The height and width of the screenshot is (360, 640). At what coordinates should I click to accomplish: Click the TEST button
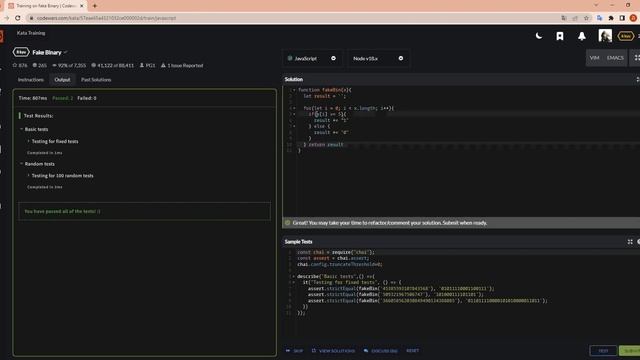click(x=603, y=351)
